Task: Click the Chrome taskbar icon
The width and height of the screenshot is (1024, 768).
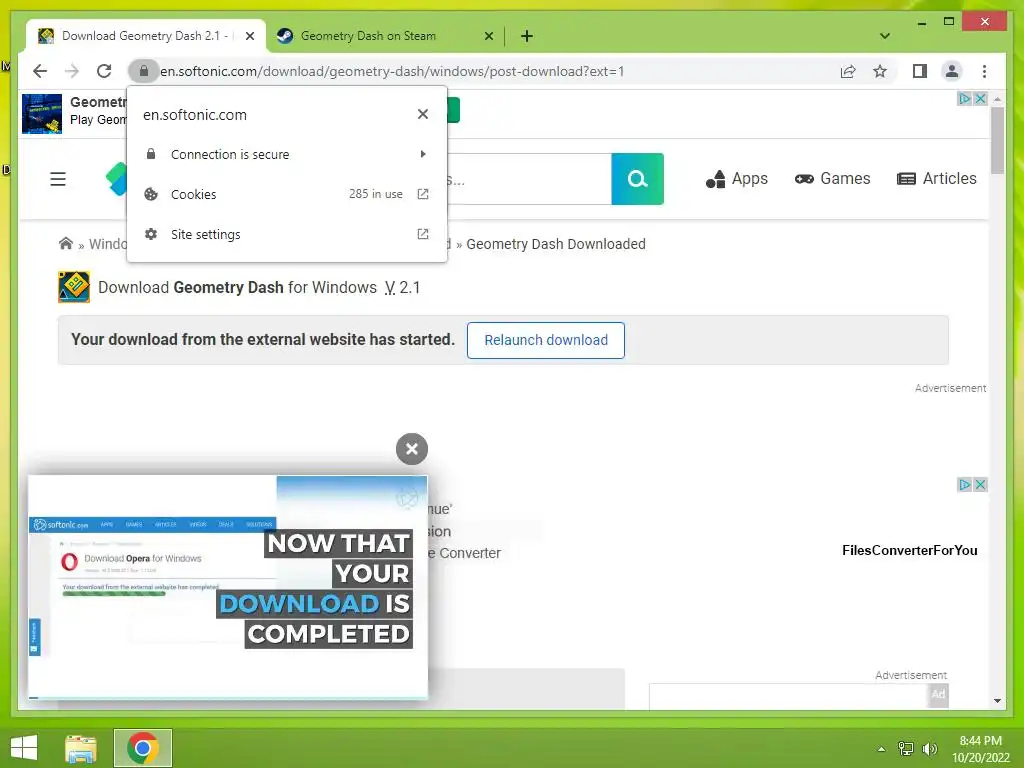Action: [x=143, y=748]
